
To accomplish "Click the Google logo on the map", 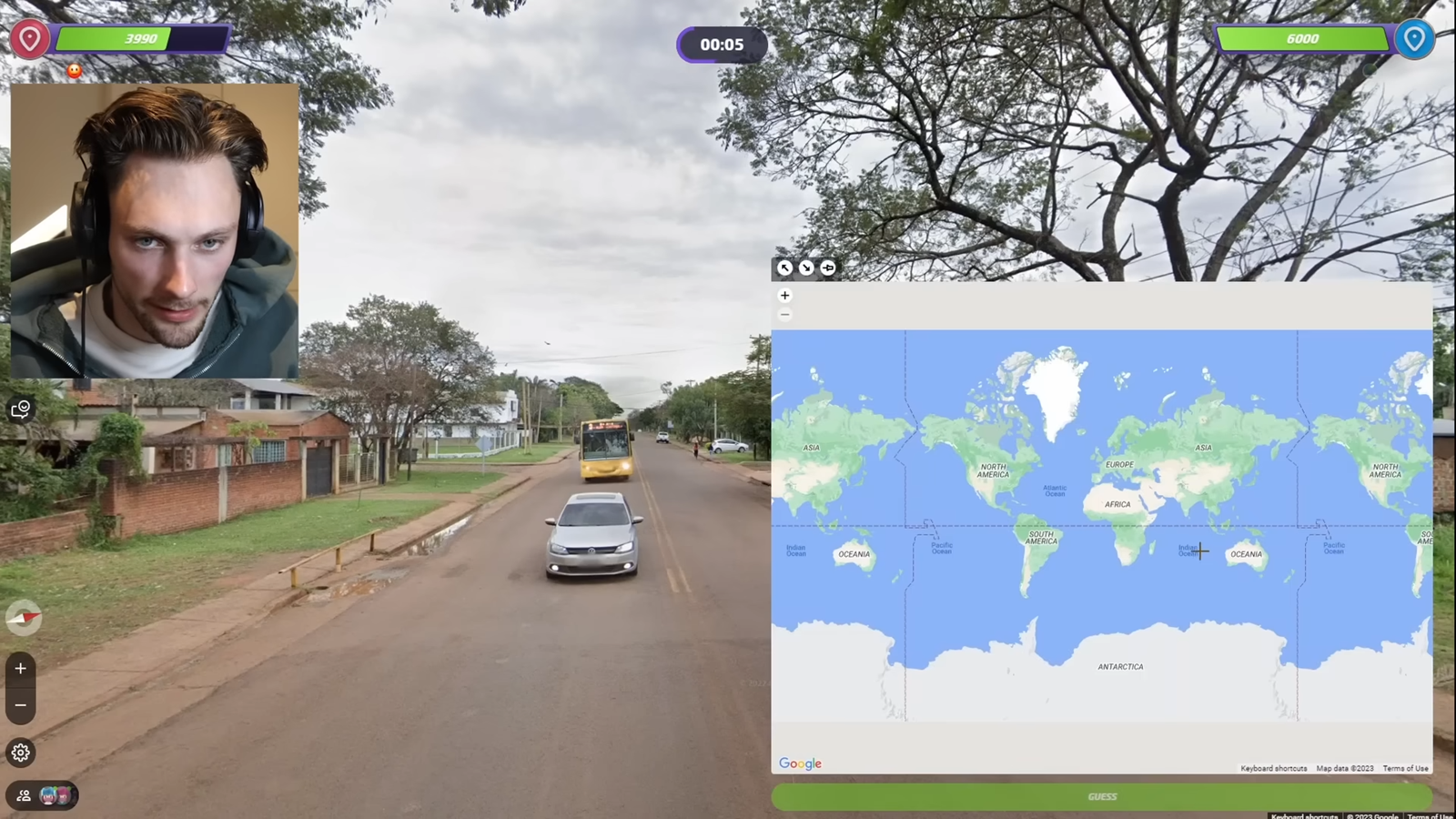I will point(800,763).
